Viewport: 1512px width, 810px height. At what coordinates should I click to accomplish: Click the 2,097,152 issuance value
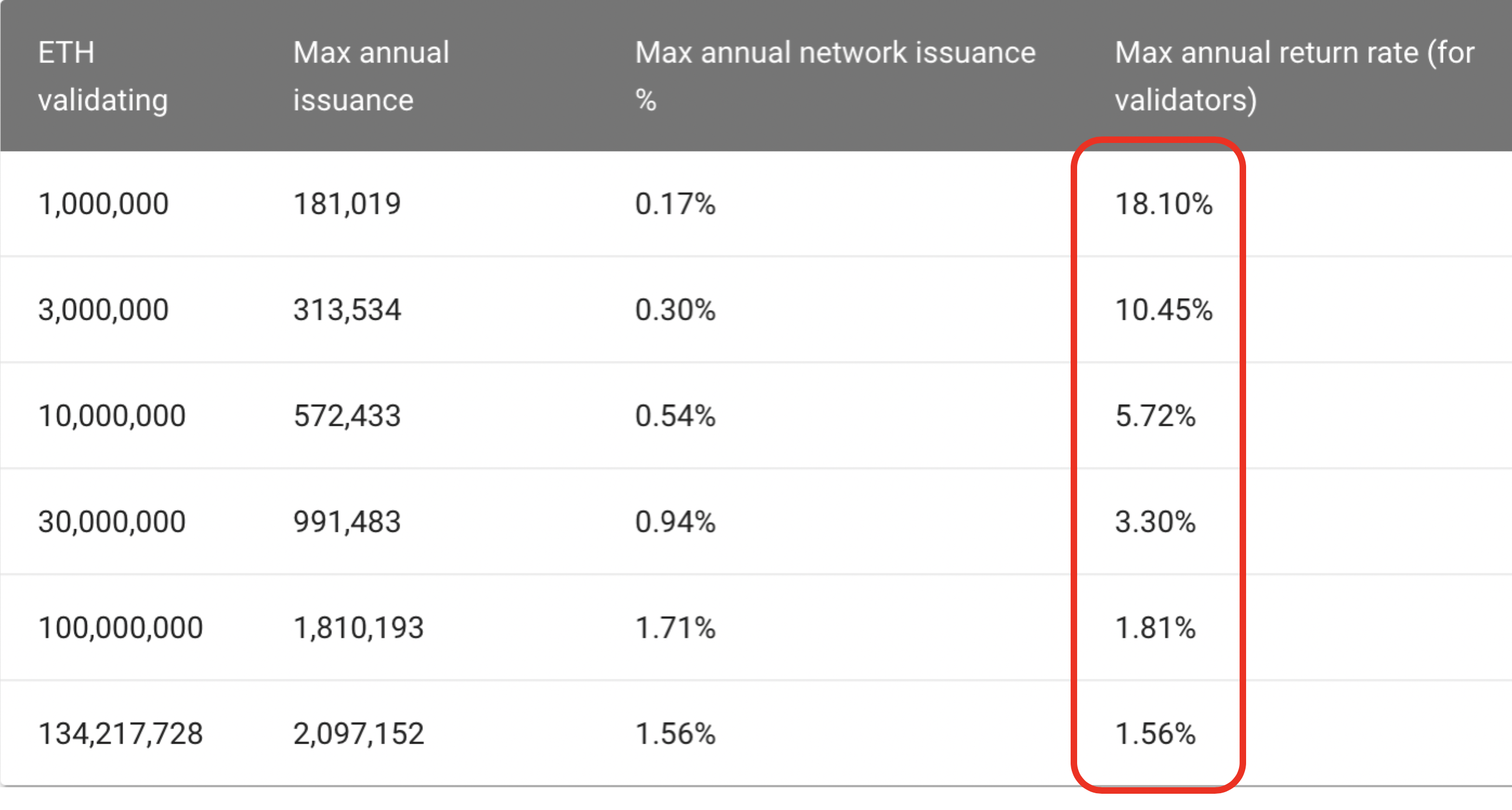[x=358, y=734]
